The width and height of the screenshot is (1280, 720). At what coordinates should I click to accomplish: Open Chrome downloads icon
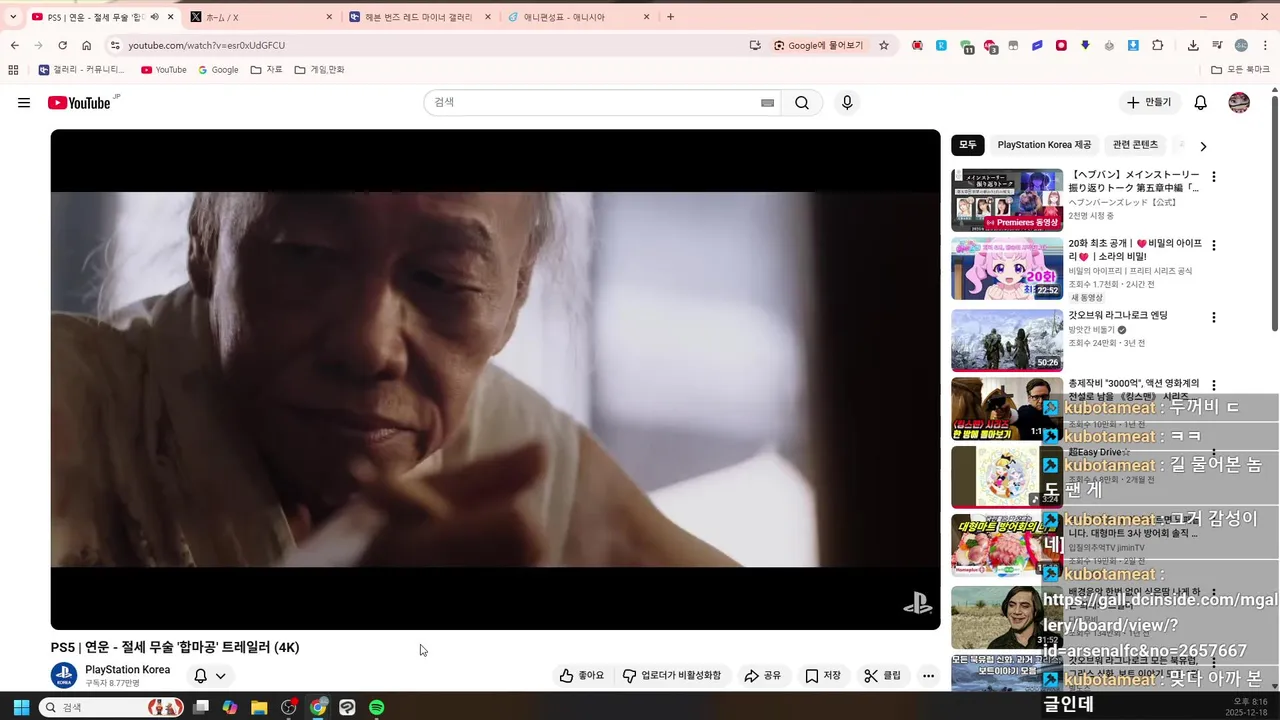1193,45
